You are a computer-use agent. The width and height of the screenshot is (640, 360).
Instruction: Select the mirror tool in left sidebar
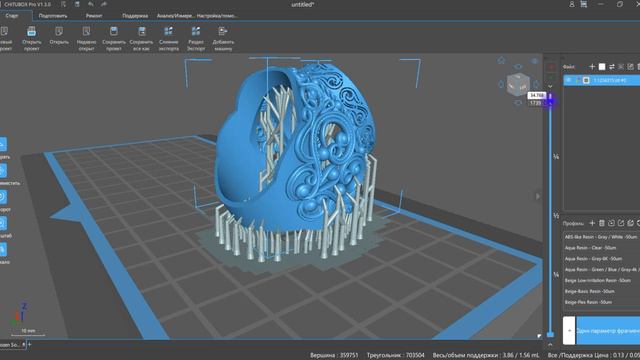tap(3, 249)
